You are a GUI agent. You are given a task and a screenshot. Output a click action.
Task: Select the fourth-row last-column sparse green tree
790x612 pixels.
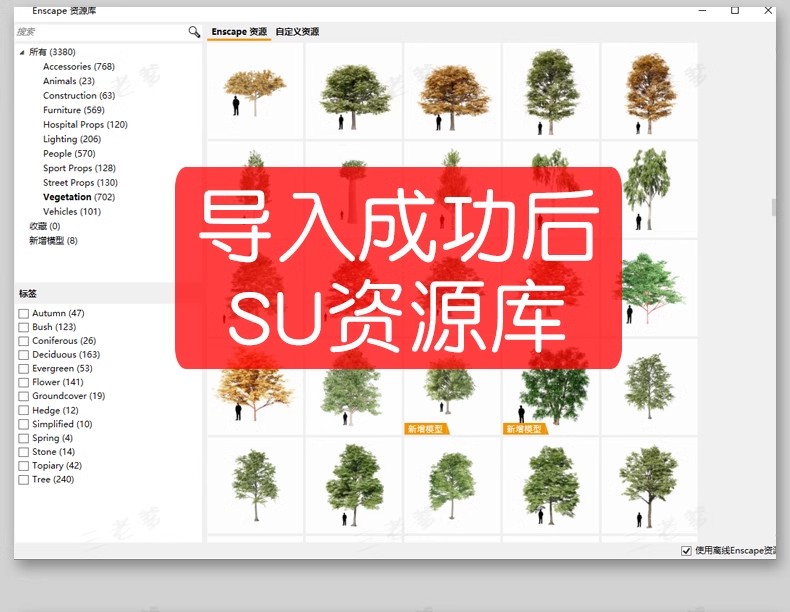649,387
